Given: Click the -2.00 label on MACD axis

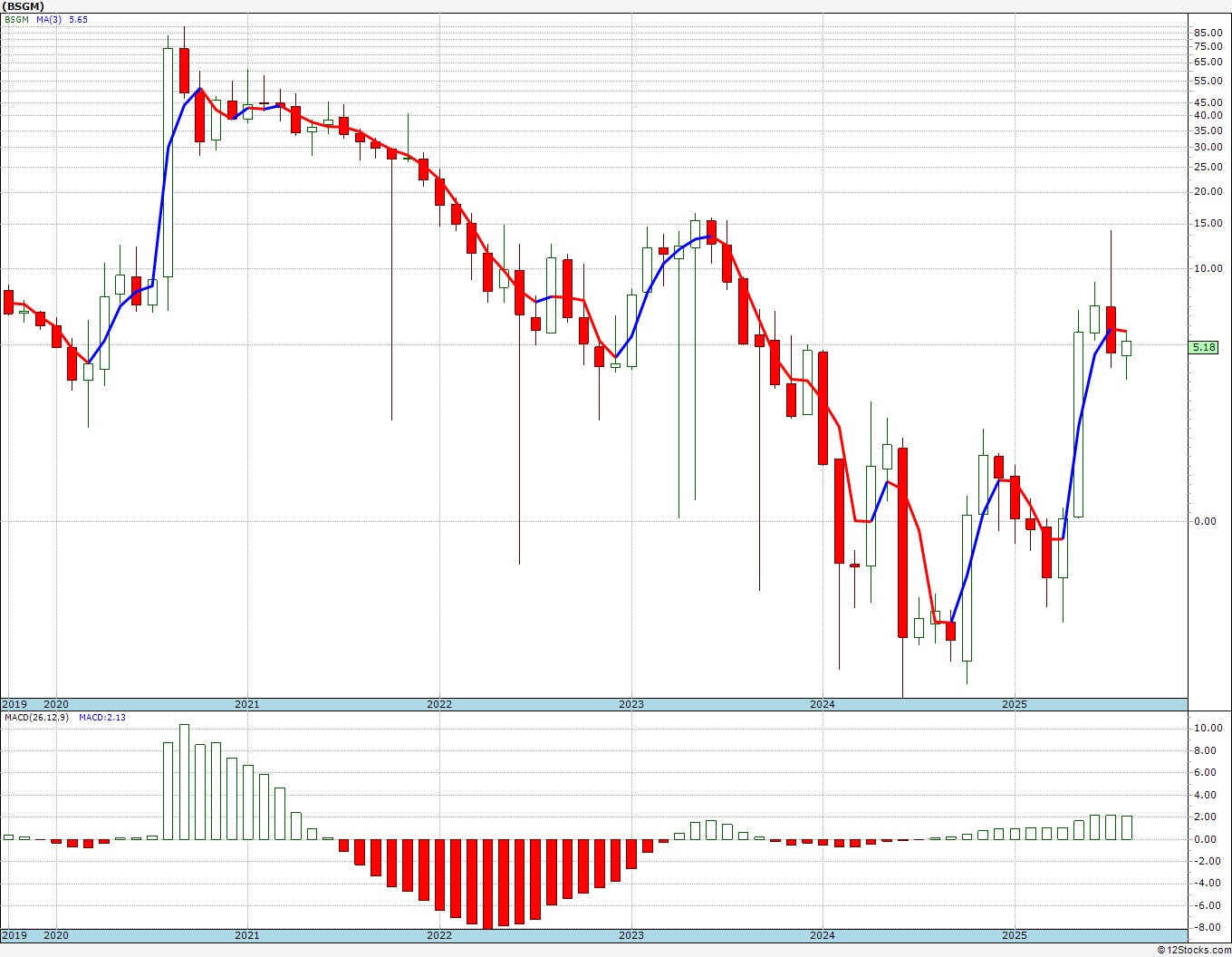Looking at the screenshot, I should pyautogui.click(x=1209, y=862).
